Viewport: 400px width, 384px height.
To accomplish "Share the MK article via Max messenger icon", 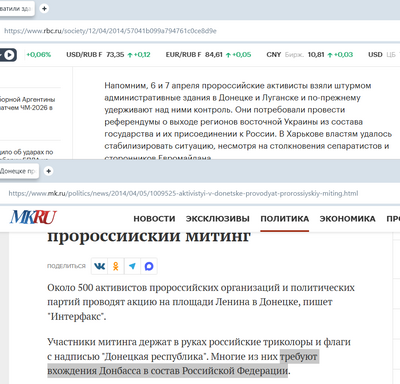I will [149, 266].
